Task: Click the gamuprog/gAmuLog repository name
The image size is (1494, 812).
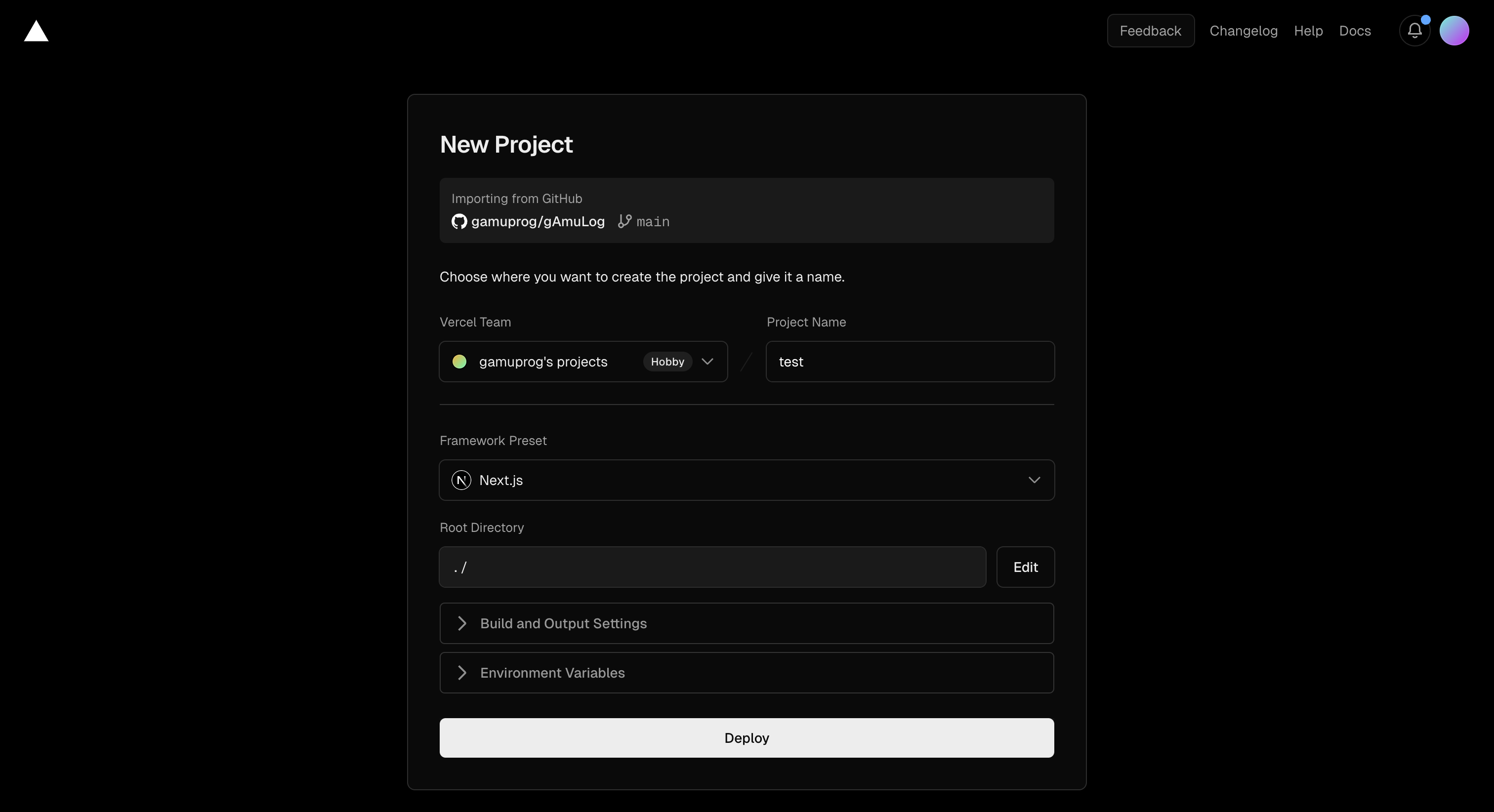Action: coord(538,222)
